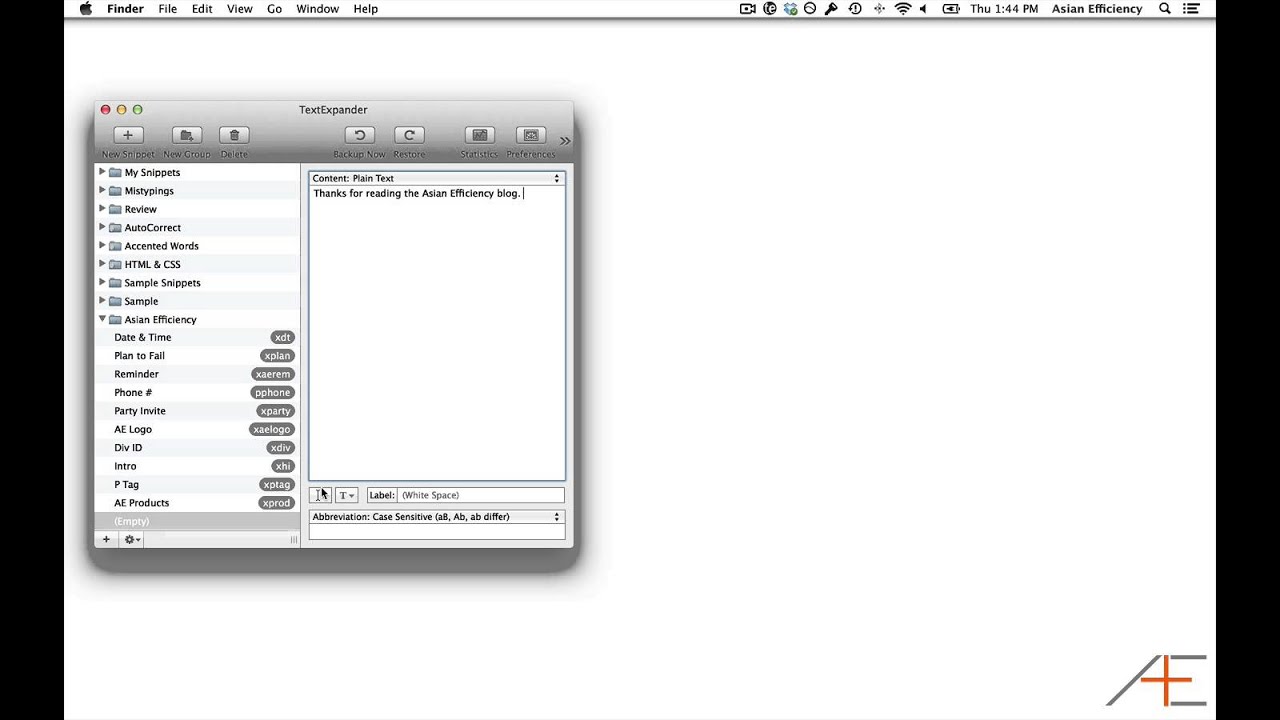Click the Delete trash toolbar icon

point(234,135)
